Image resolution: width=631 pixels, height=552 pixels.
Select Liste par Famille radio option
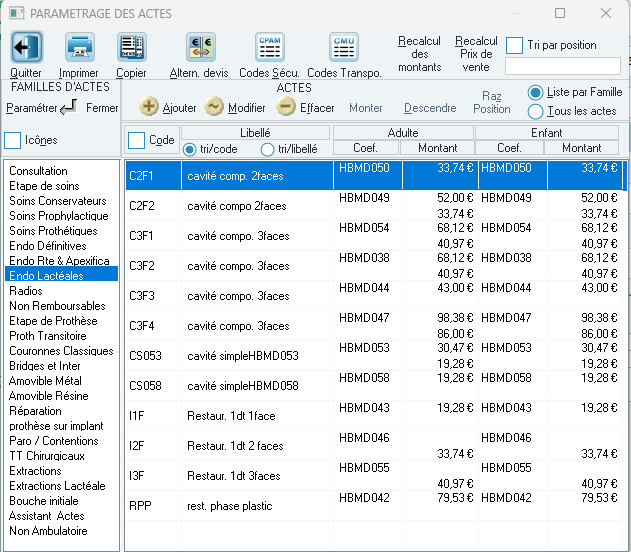[x=535, y=93]
